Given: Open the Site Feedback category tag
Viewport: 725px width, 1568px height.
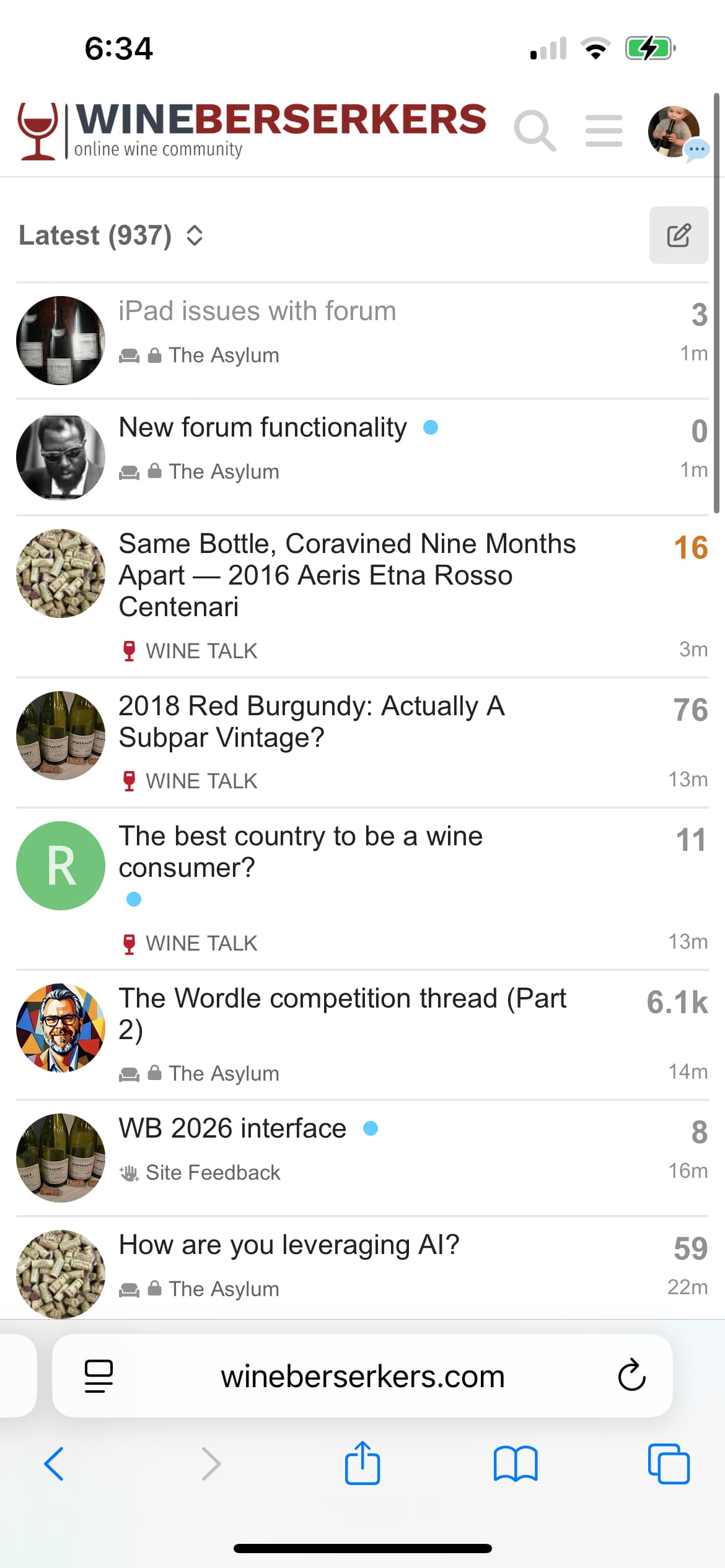Looking at the screenshot, I should point(213,1172).
